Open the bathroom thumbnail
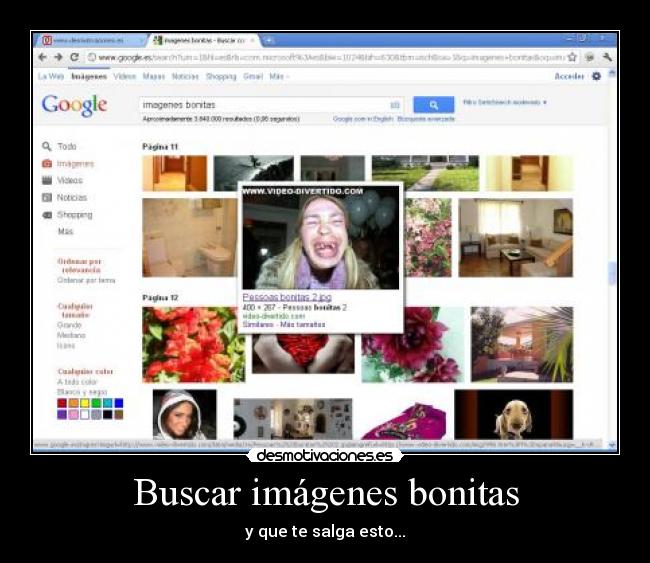The image size is (650, 563). click(190, 238)
